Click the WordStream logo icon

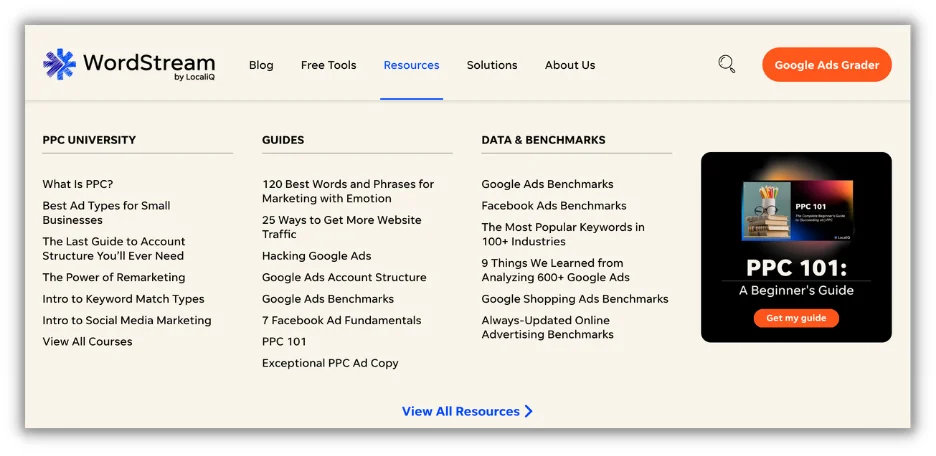pos(59,65)
